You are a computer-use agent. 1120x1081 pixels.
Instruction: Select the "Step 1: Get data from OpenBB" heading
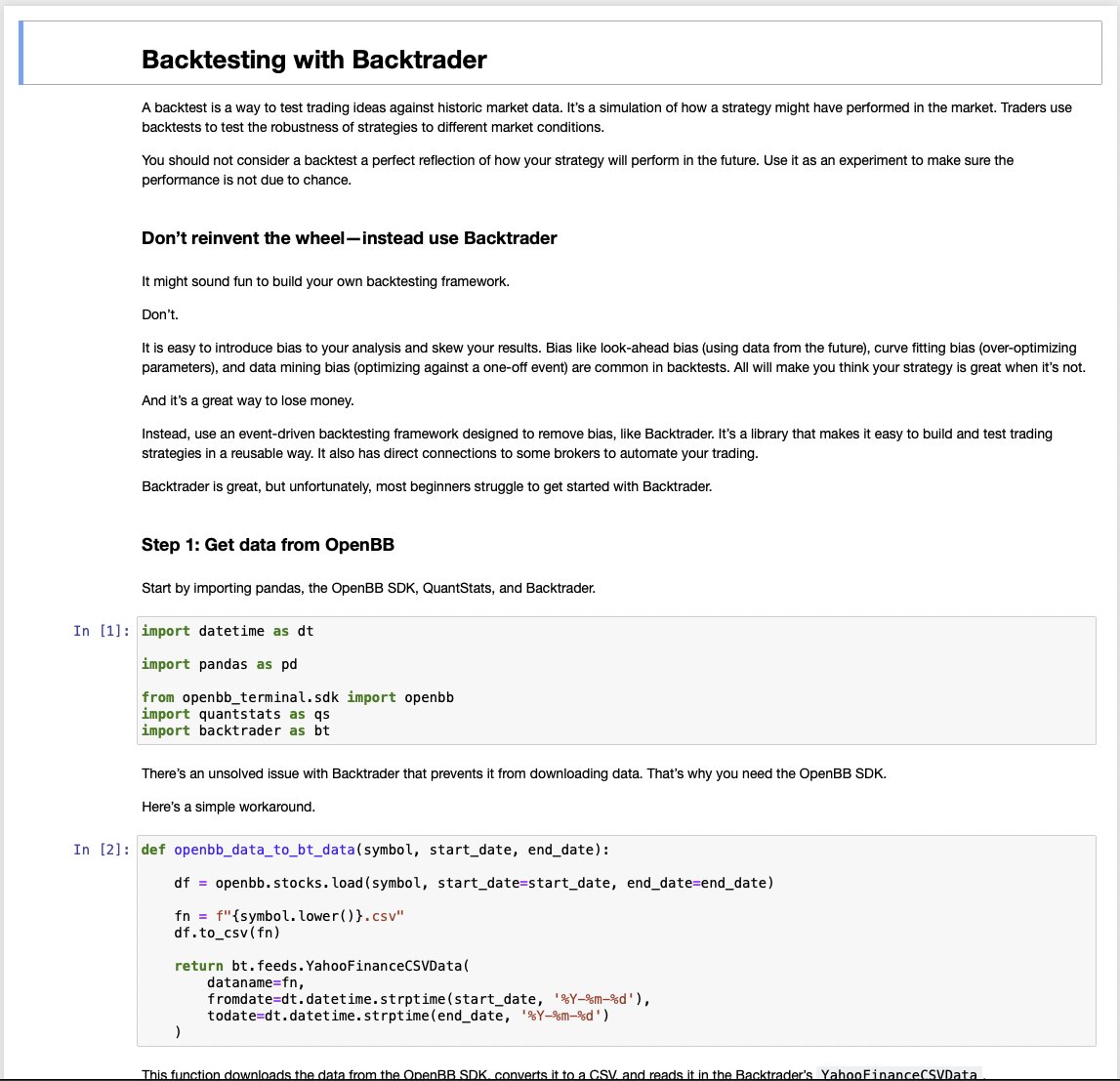click(269, 545)
